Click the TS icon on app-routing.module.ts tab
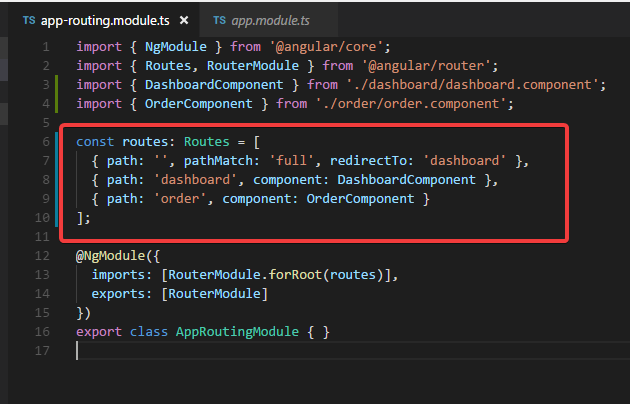The image size is (630, 404). click(29, 20)
